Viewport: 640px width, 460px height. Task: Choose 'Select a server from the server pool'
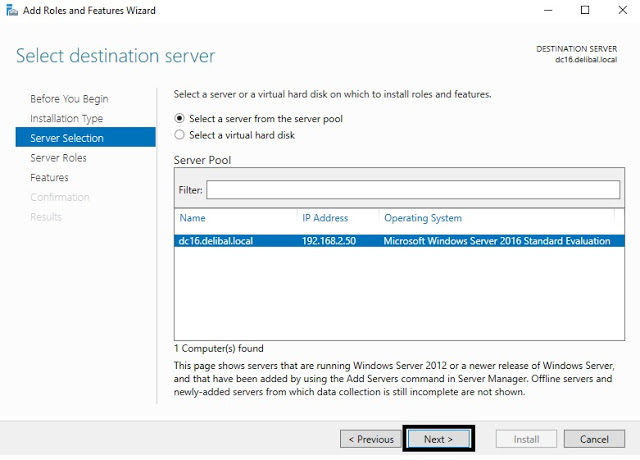click(x=180, y=118)
